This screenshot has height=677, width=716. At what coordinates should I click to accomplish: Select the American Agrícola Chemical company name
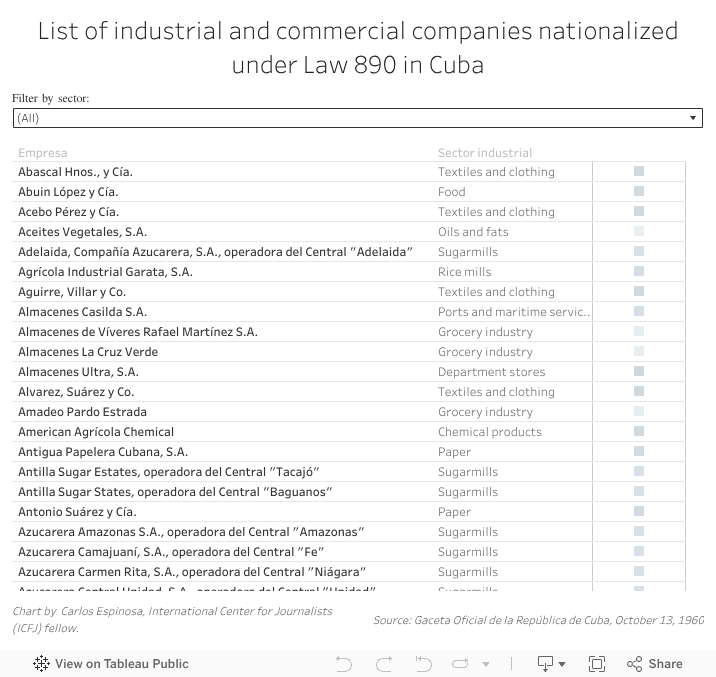click(x=96, y=432)
